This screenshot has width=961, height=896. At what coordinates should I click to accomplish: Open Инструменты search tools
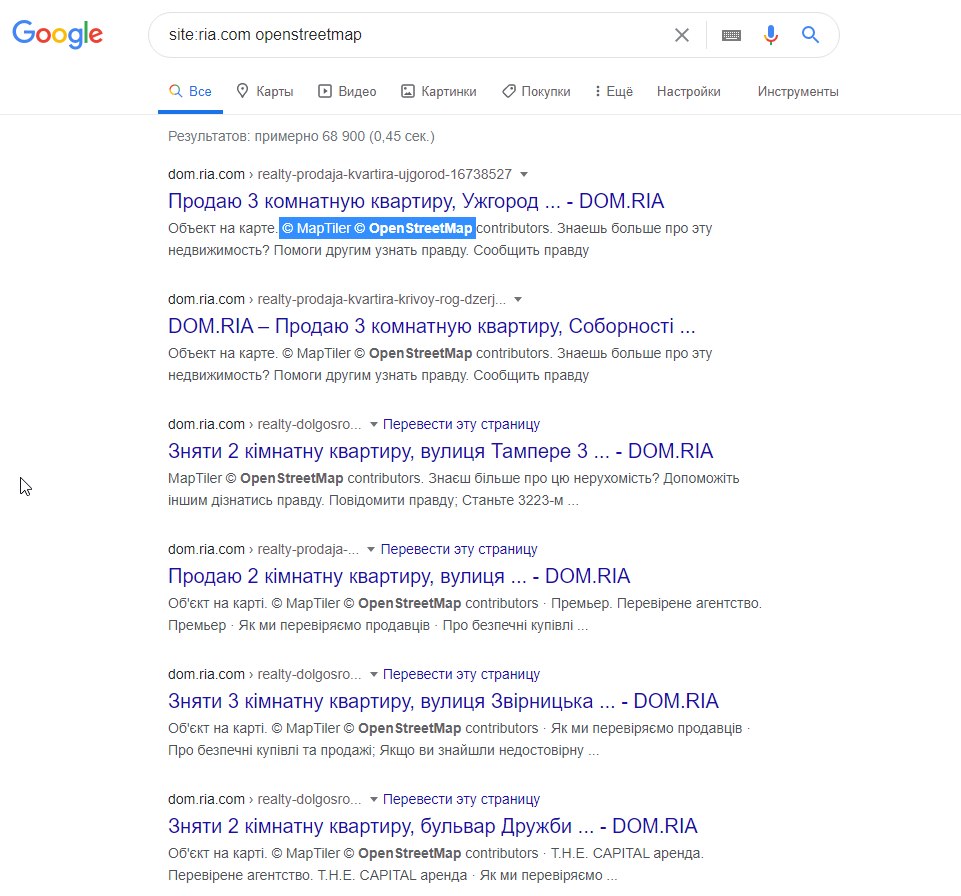click(x=797, y=91)
